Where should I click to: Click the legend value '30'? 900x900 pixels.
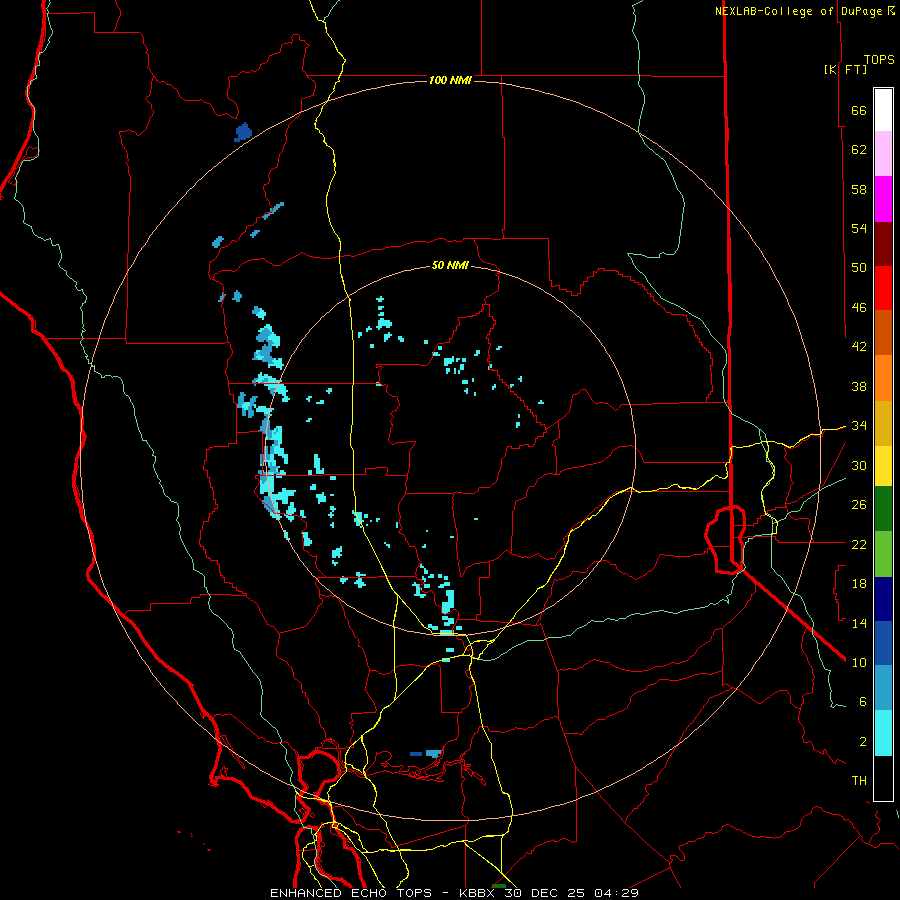(859, 465)
